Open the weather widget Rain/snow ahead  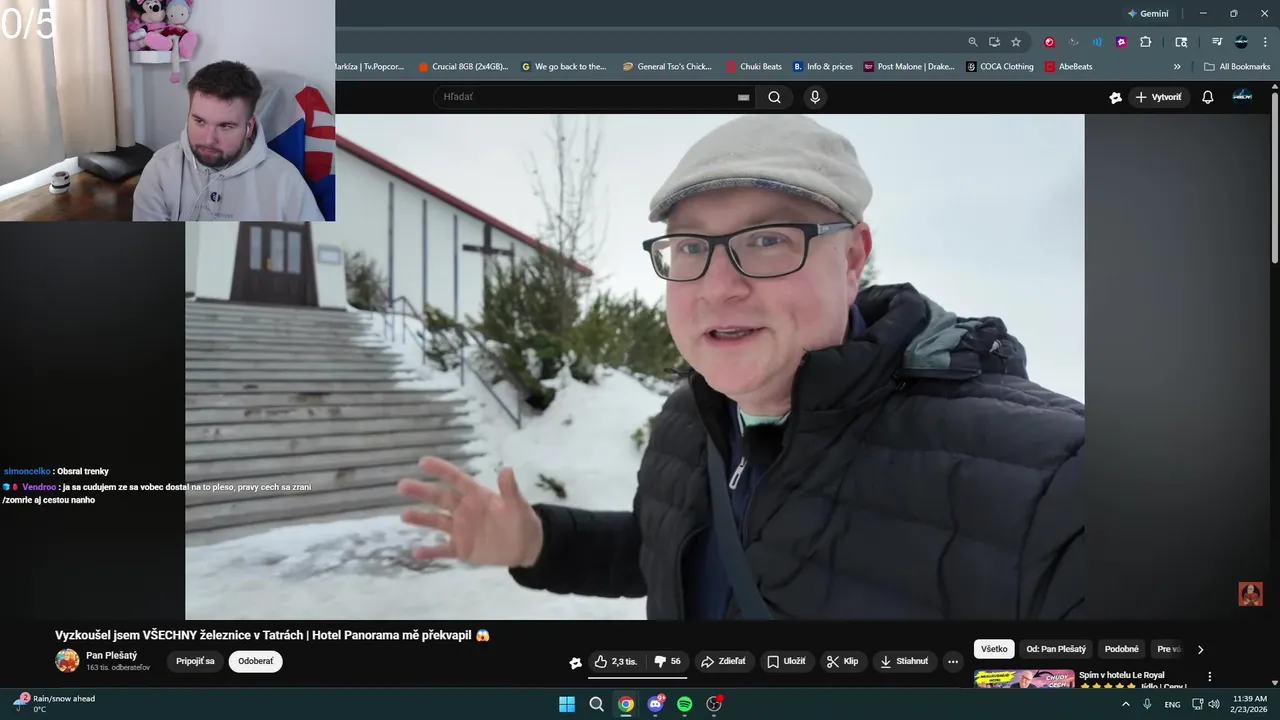(x=54, y=704)
